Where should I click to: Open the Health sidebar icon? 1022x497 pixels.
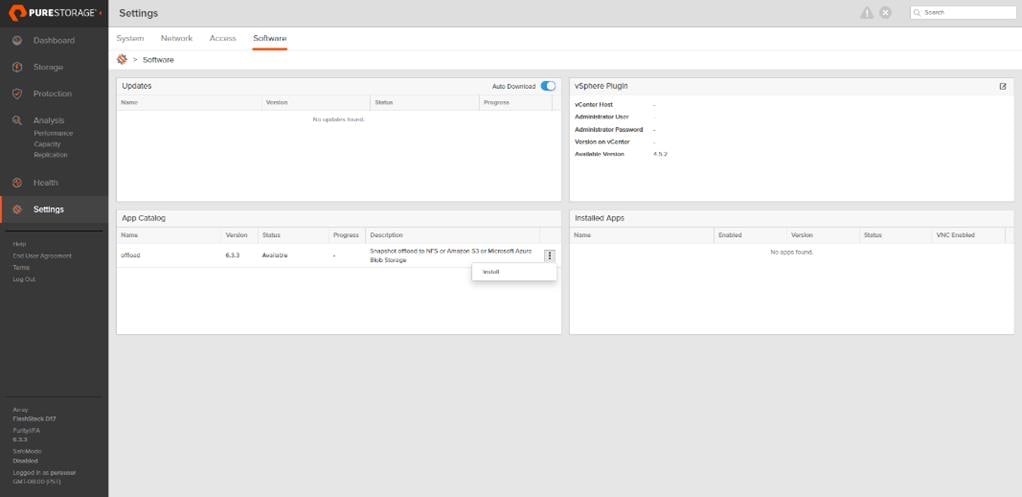[18, 183]
